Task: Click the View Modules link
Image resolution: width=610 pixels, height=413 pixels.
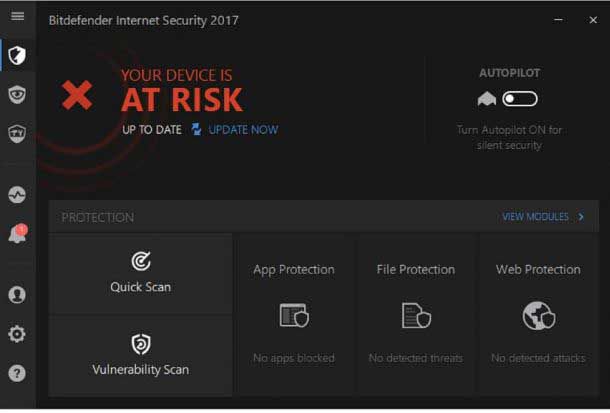Action: pyautogui.click(x=535, y=217)
